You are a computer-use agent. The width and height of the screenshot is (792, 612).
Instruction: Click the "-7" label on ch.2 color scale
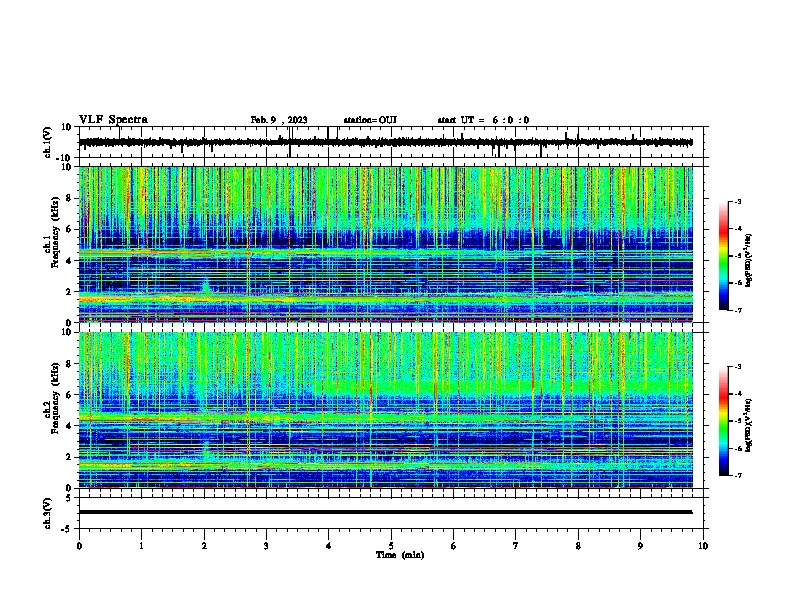pyautogui.click(x=738, y=476)
